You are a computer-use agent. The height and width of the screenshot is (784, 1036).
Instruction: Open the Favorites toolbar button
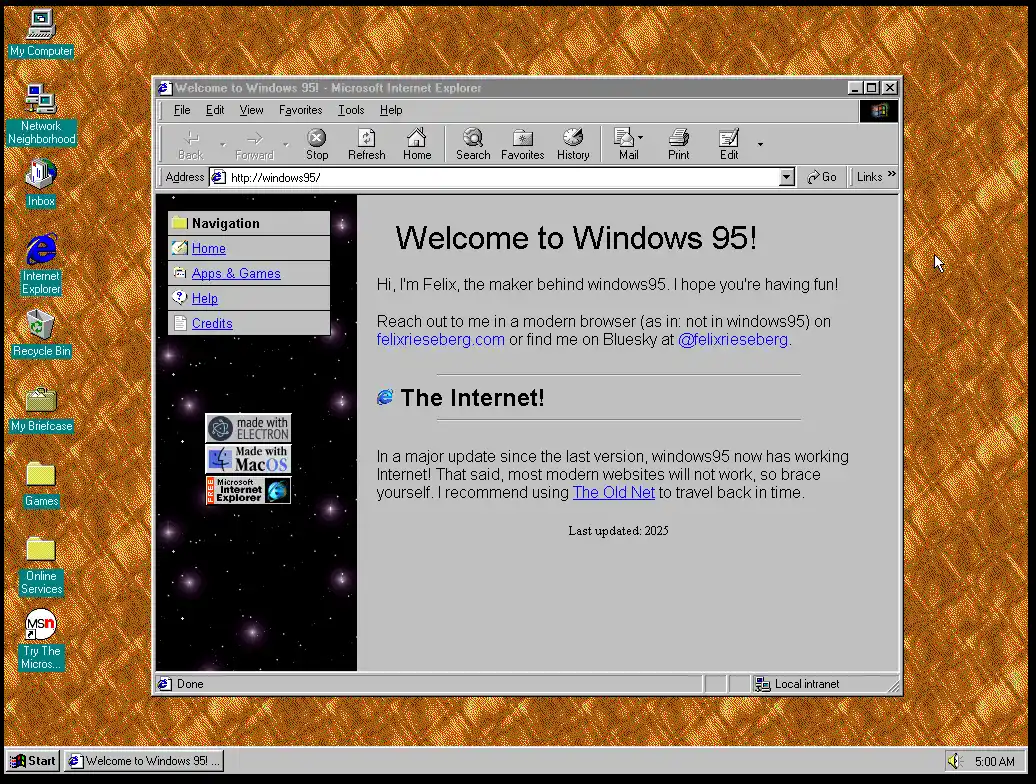point(523,145)
